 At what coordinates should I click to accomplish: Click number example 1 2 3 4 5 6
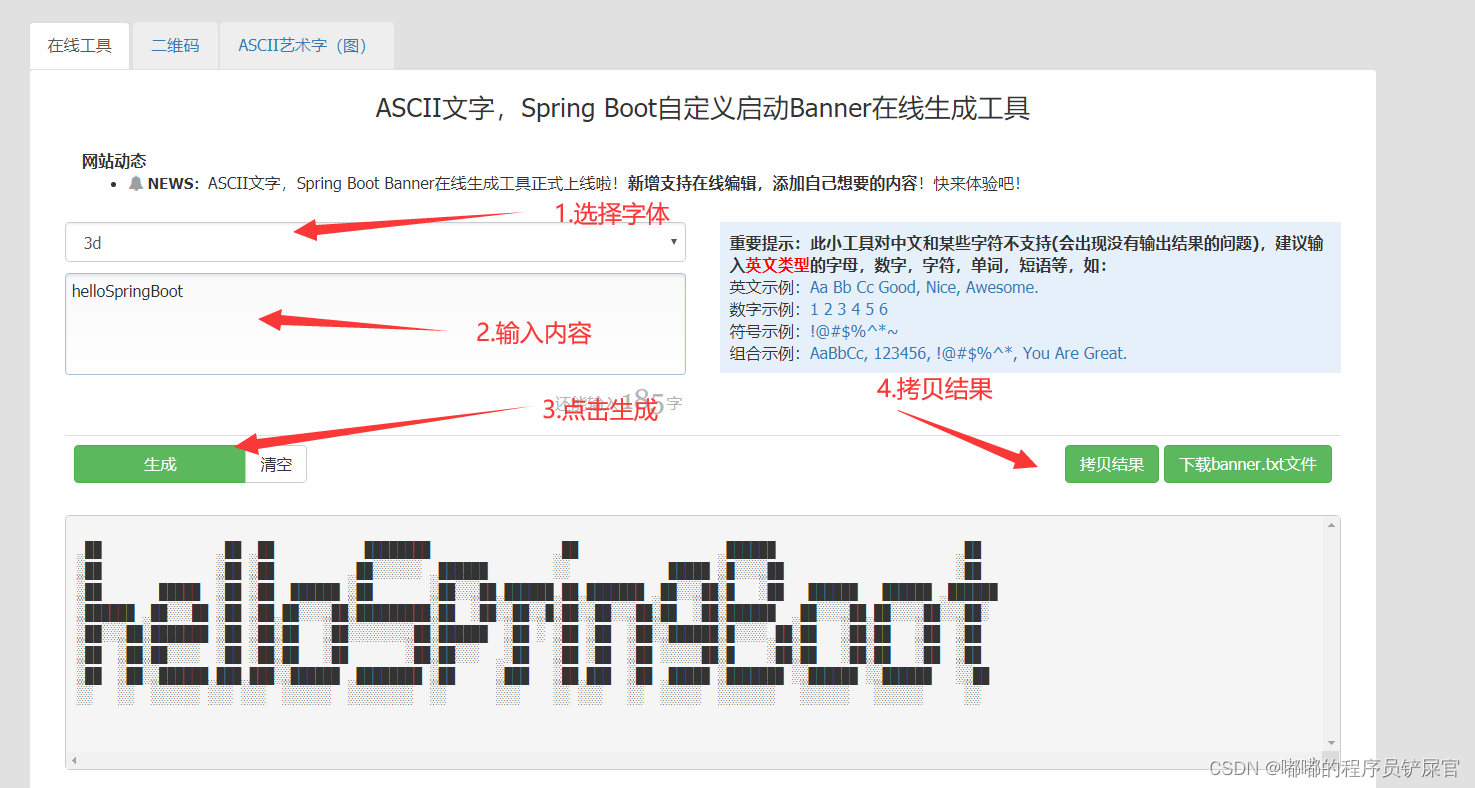click(x=849, y=309)
